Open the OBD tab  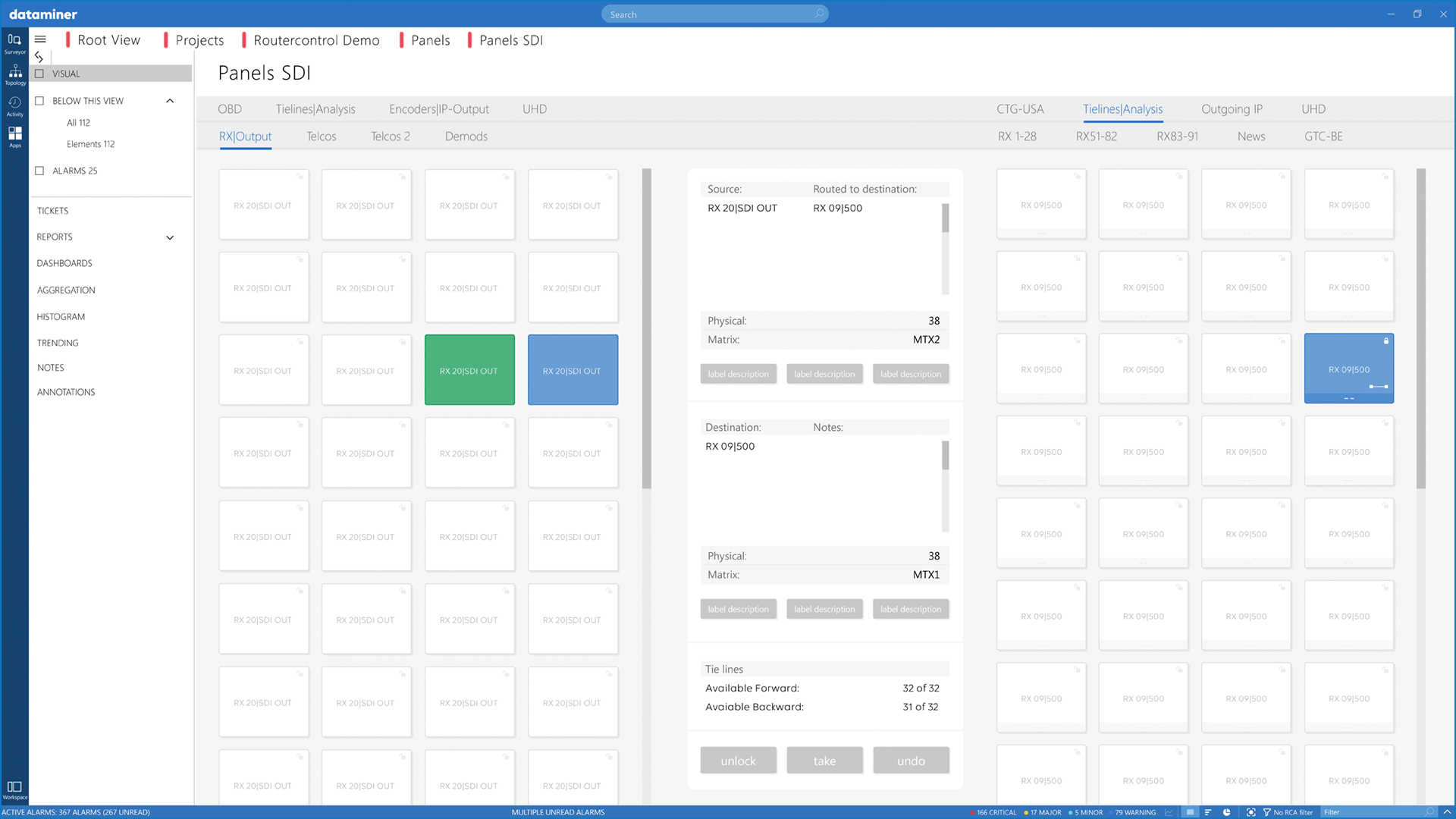[230, 109]
